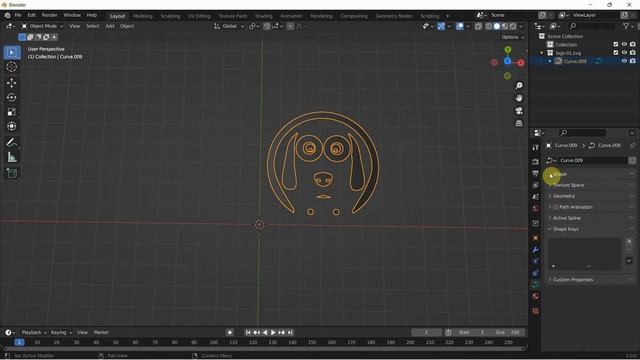Viewport: 640px width, 360px height.
Task: Click the Blender logo menu icon
Action: pyautogui.click(x=7, y=15)
